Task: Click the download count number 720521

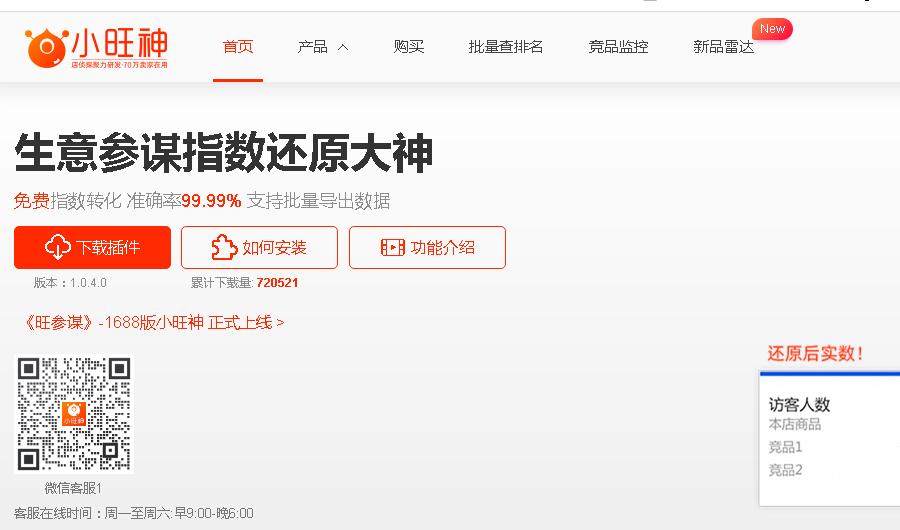Action: (277, 283)
